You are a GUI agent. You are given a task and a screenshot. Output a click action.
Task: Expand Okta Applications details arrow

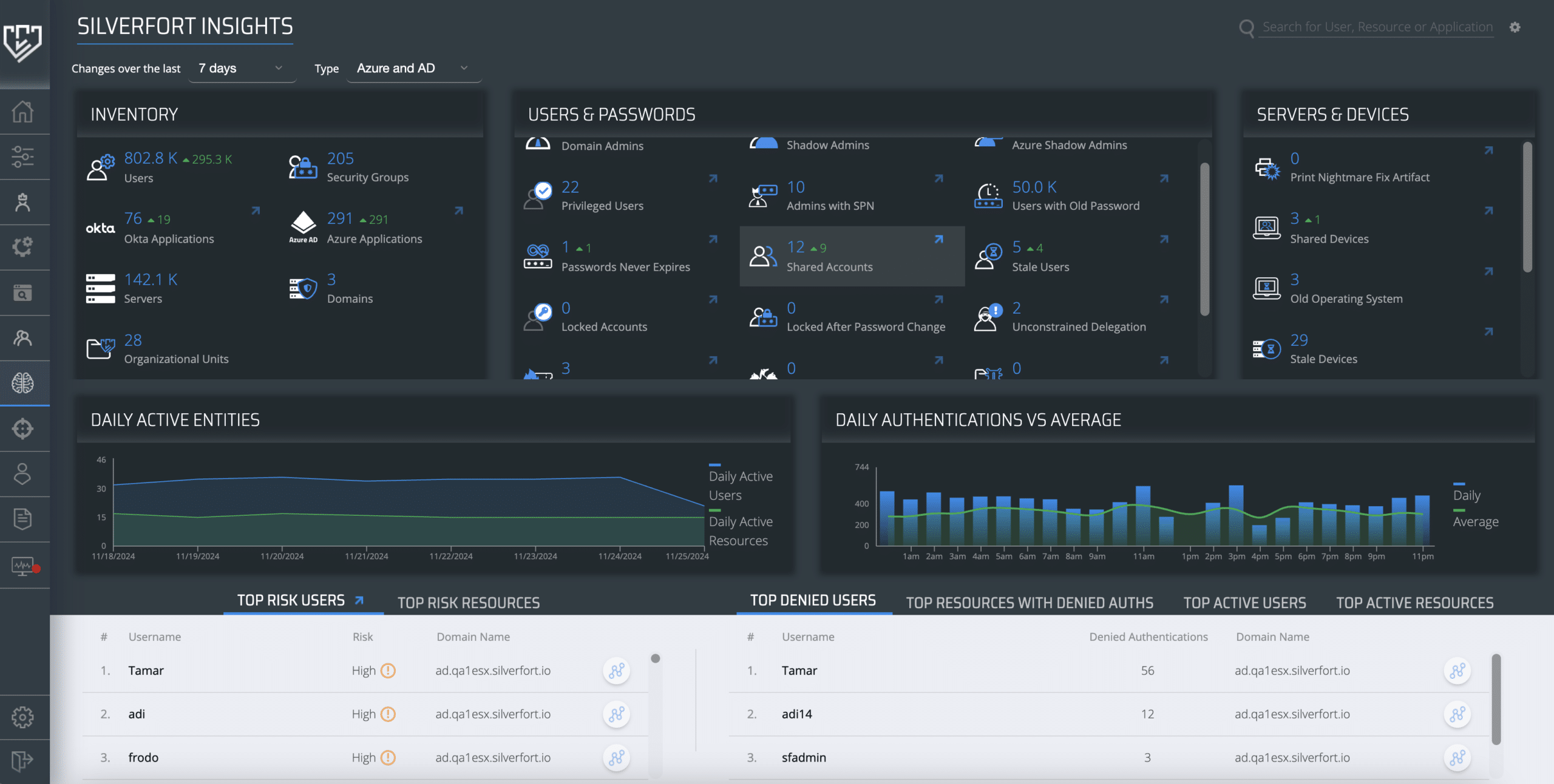coord(256,211)
